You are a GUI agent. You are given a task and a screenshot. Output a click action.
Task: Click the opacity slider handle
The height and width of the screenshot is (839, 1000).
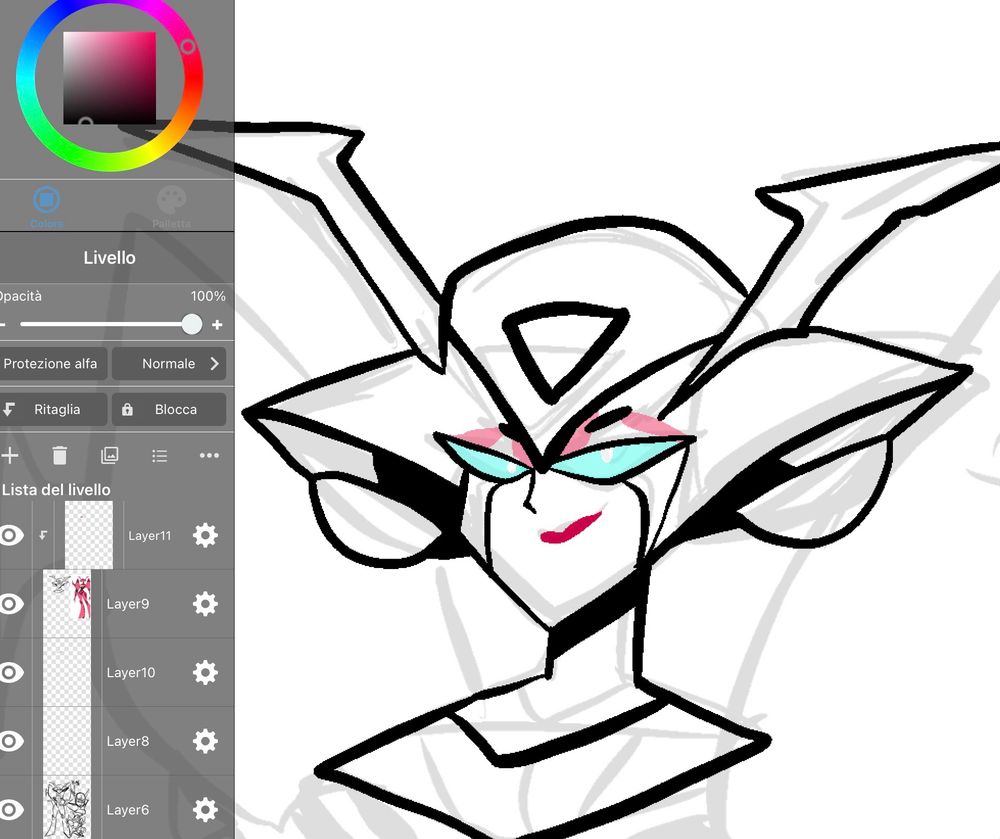pos(191,324)
